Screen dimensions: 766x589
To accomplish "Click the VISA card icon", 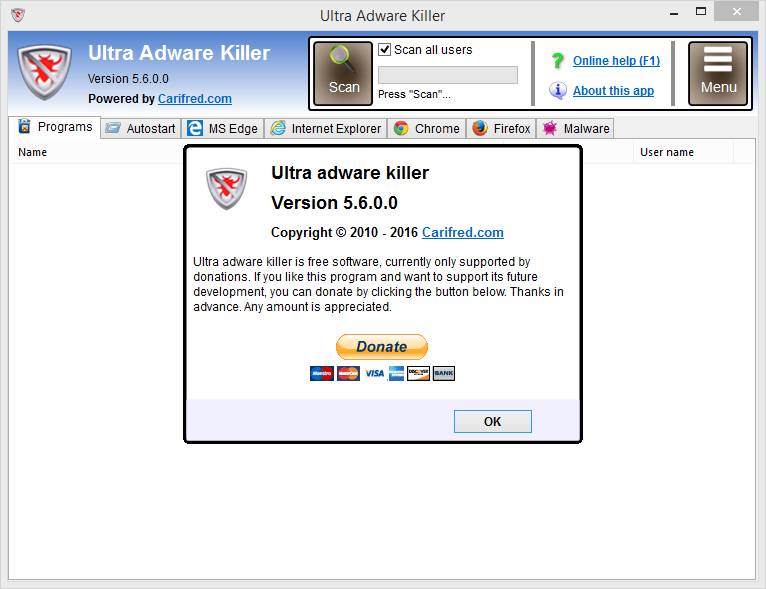I will (374, 373).
